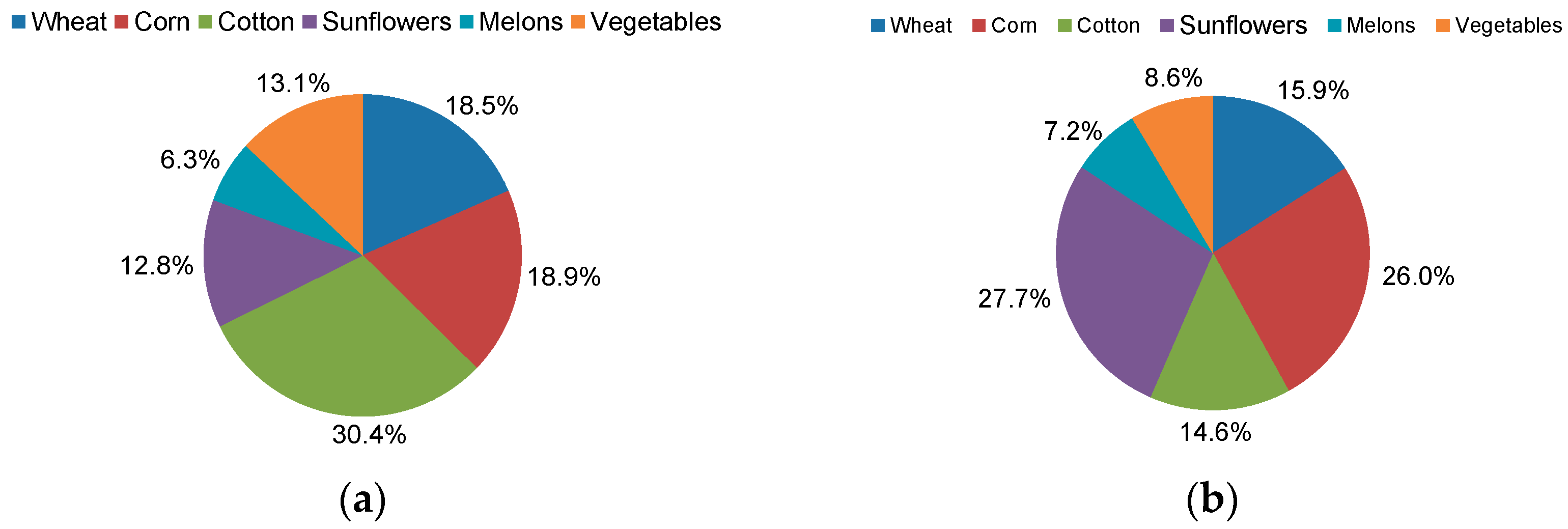The height and width of the screenshot is (529, 1568).
Task: Click the 14.6% data label
Action: pos(1215,433)
